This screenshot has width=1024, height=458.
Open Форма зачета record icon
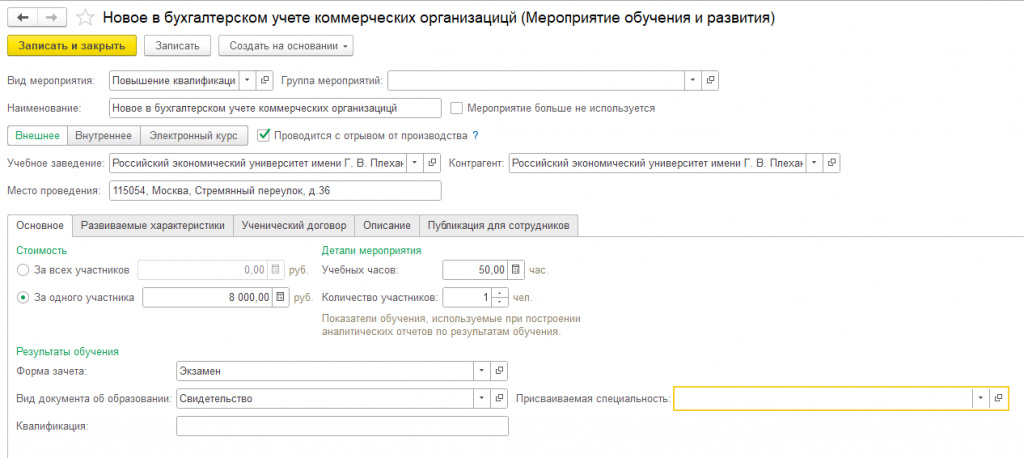pyautogui.click(x=500, y=370)
